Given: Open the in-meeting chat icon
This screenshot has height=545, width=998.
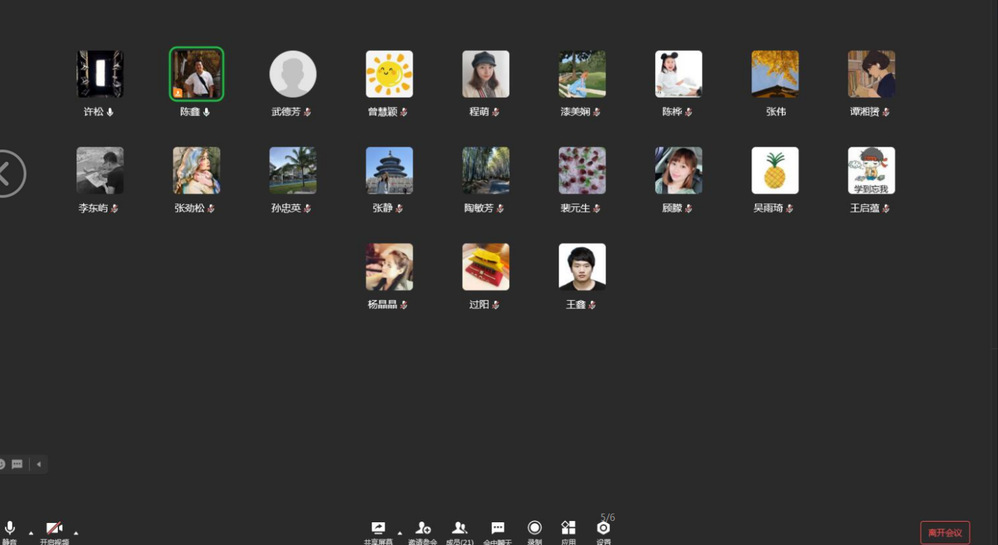Looking at the screenshot, I should [497, 529].
